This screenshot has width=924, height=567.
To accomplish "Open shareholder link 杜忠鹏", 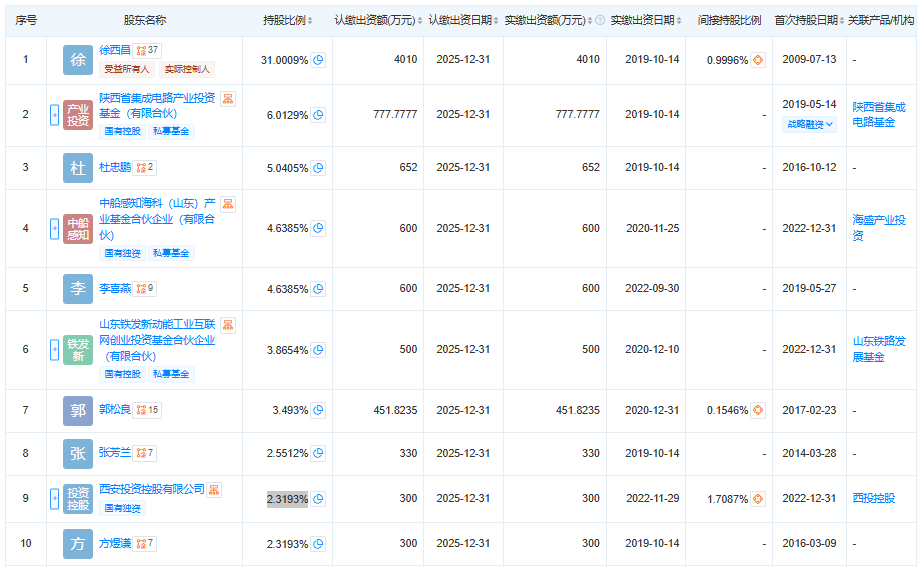I will click(115, 167).
